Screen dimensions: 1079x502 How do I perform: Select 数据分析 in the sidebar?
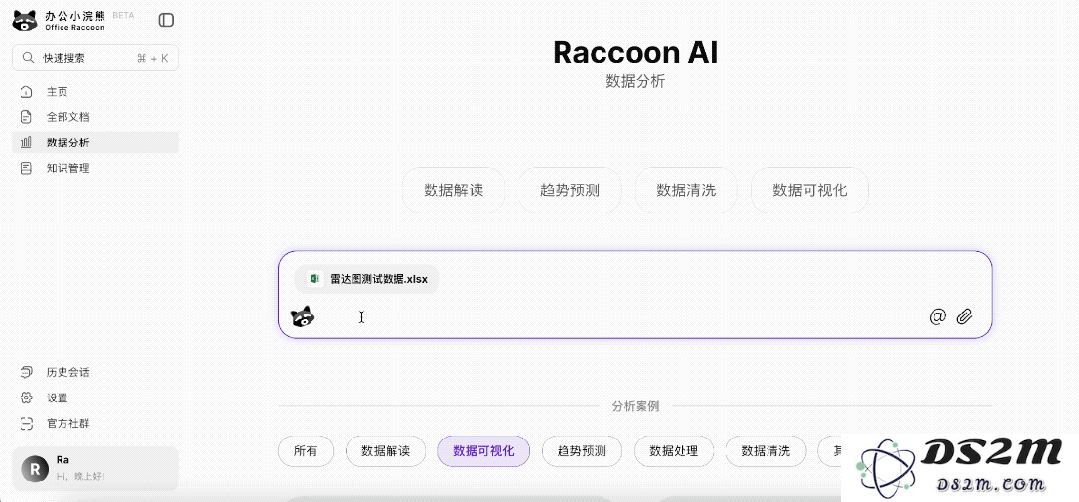(x=95, y=142)
